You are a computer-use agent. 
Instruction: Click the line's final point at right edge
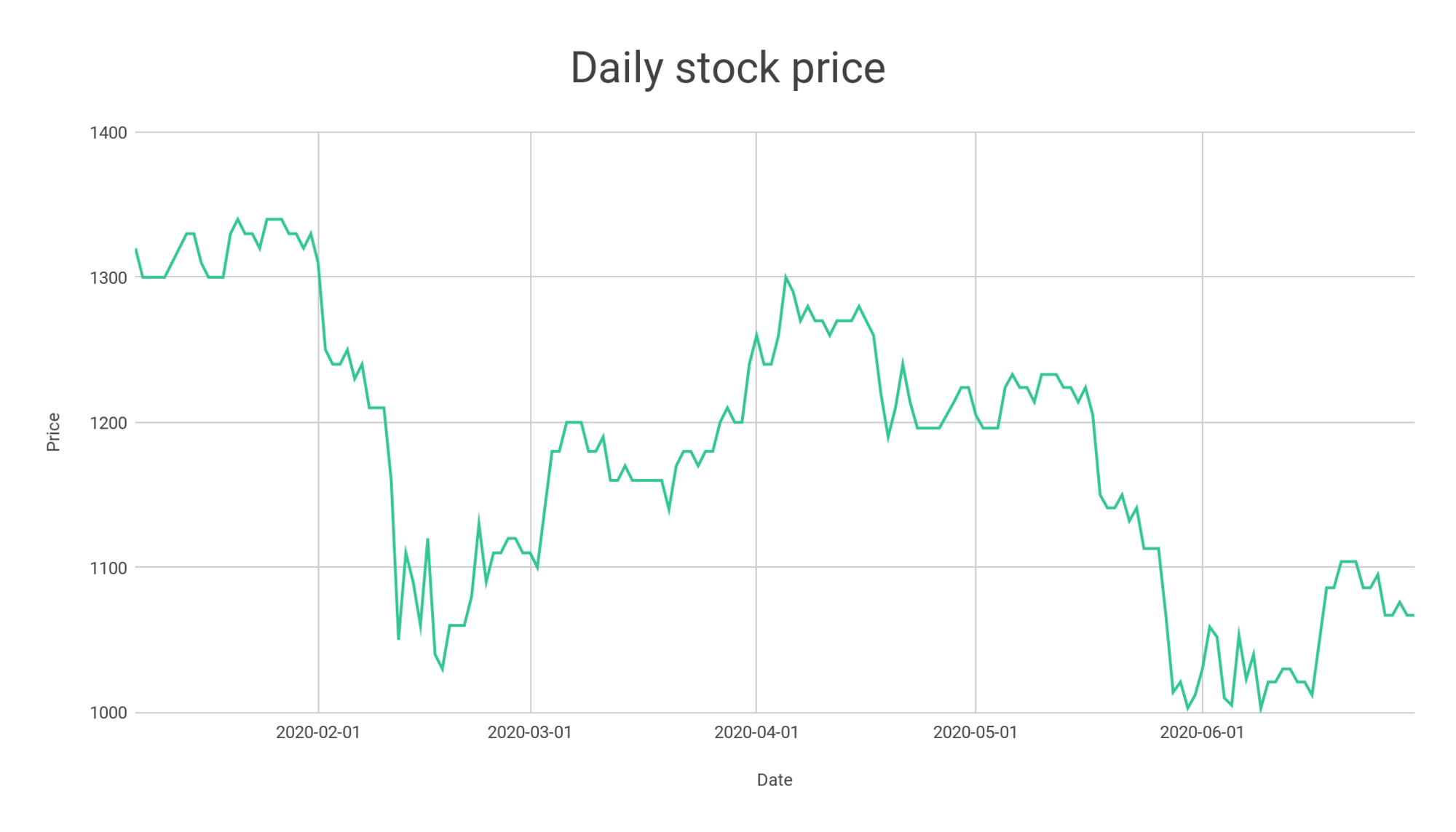tap(1413, 615)
